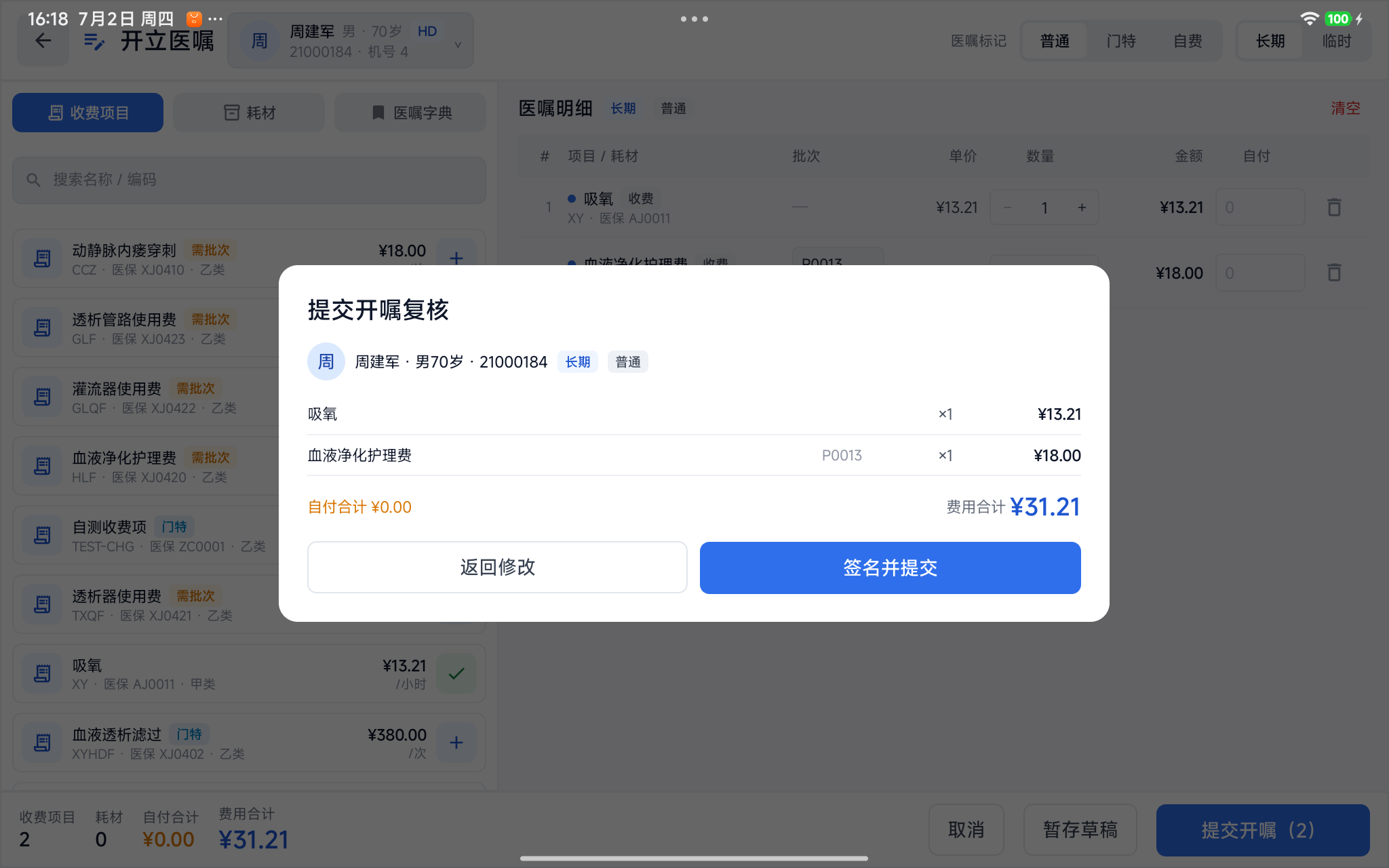Click the 医嘱标记 label
The width and height of the screenshot is (1389, 868).
978,41
